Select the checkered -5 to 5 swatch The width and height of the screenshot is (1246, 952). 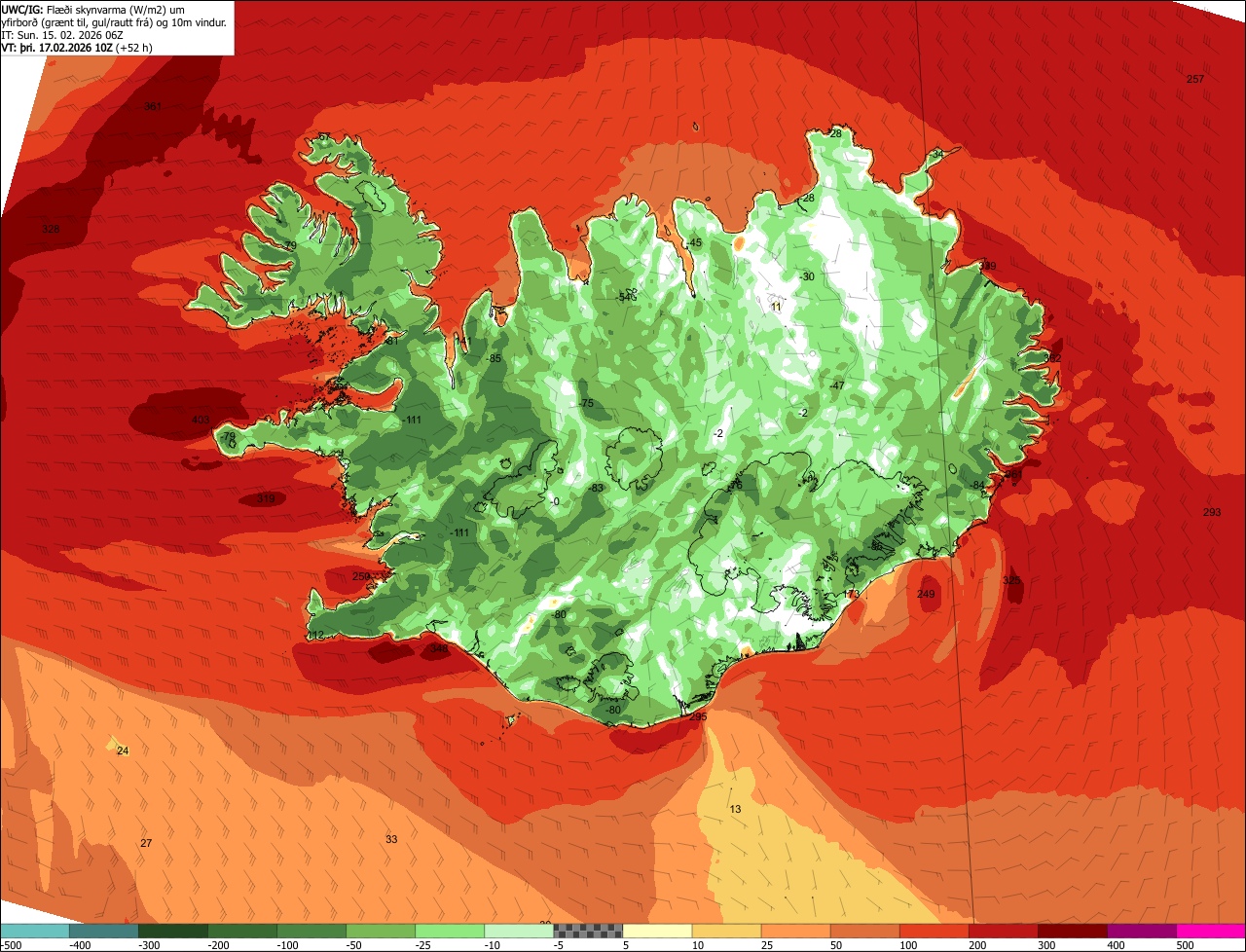coord(587,931)
